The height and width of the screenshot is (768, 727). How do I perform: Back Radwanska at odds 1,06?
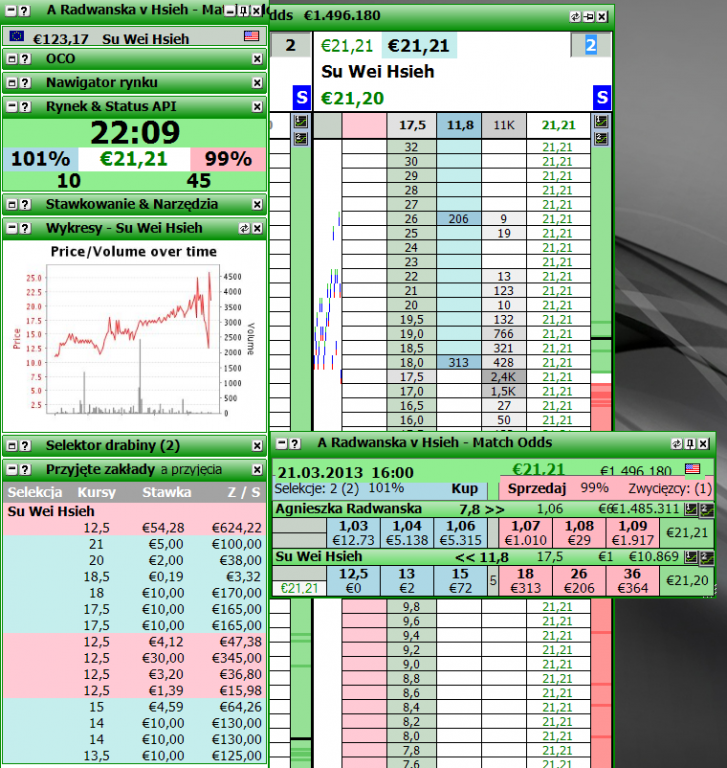point(460,532)
